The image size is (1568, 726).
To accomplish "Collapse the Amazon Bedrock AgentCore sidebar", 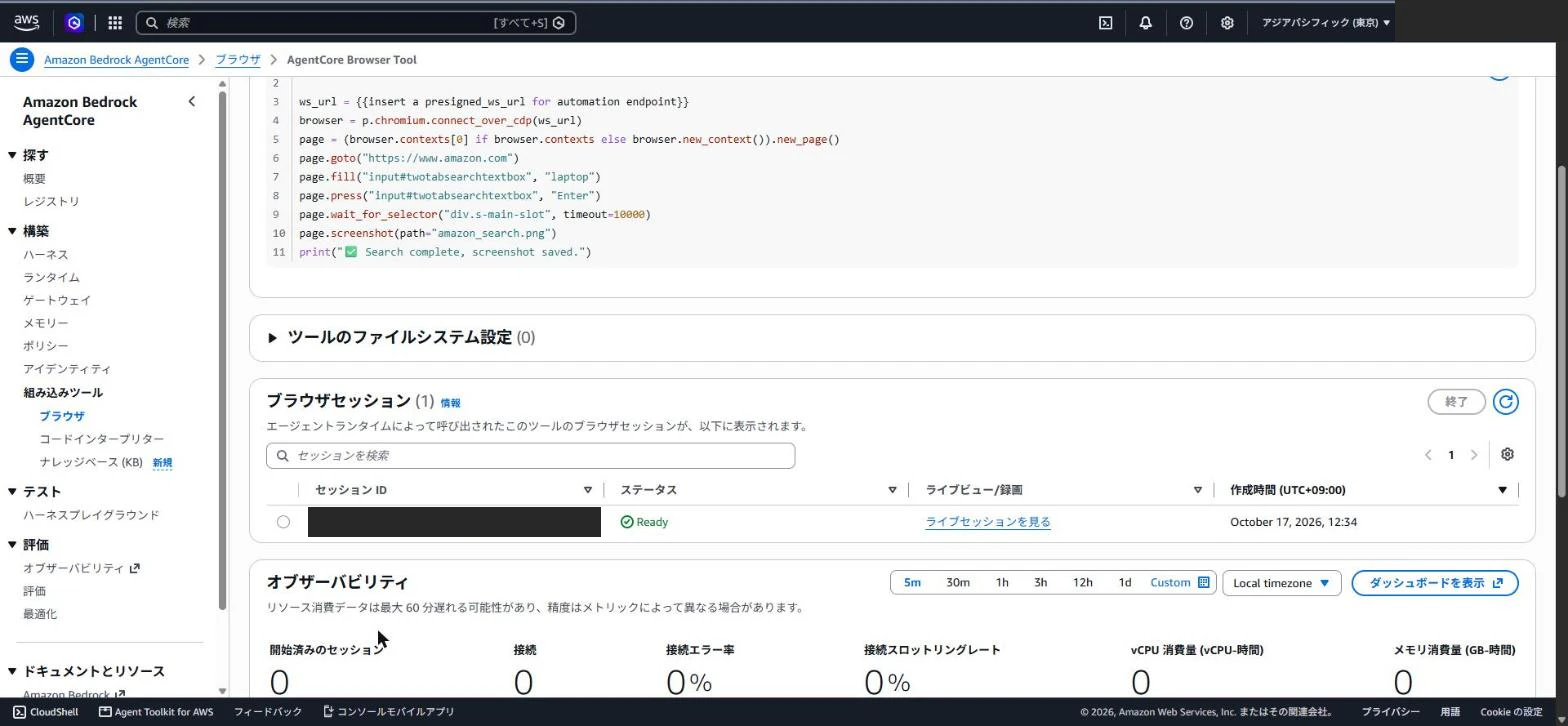I will point(192,101).
